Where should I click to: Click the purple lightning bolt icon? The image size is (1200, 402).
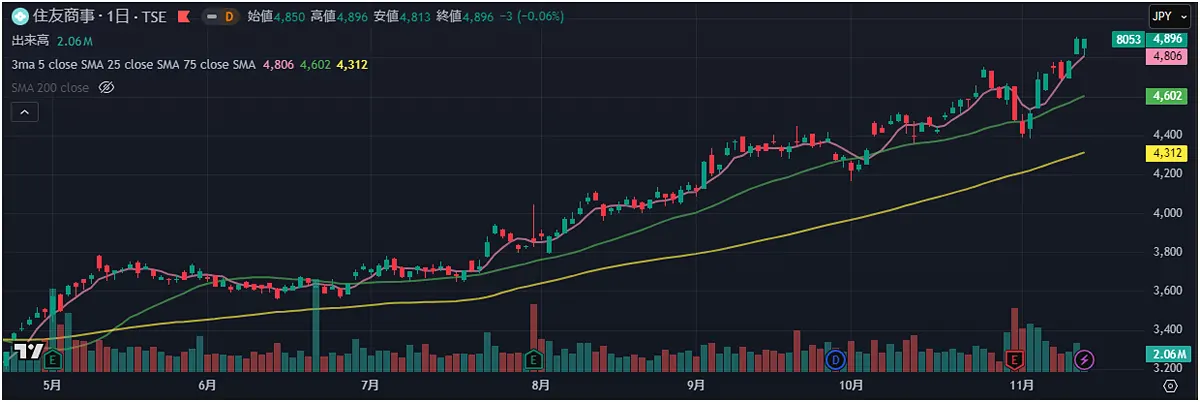point(1084,358)
